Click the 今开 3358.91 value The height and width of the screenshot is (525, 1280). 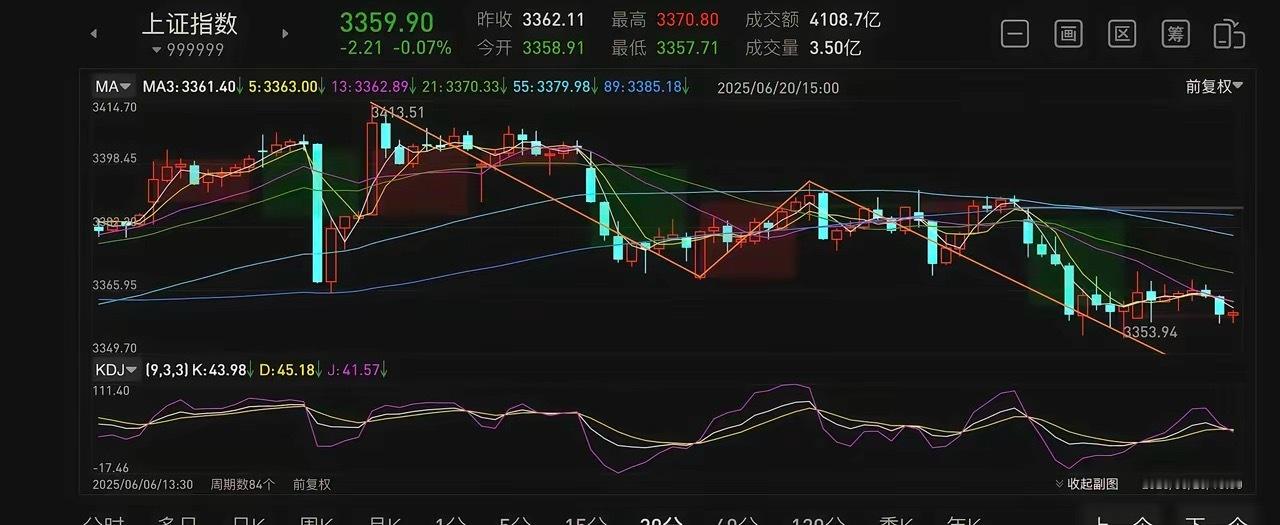click(530, 47)
